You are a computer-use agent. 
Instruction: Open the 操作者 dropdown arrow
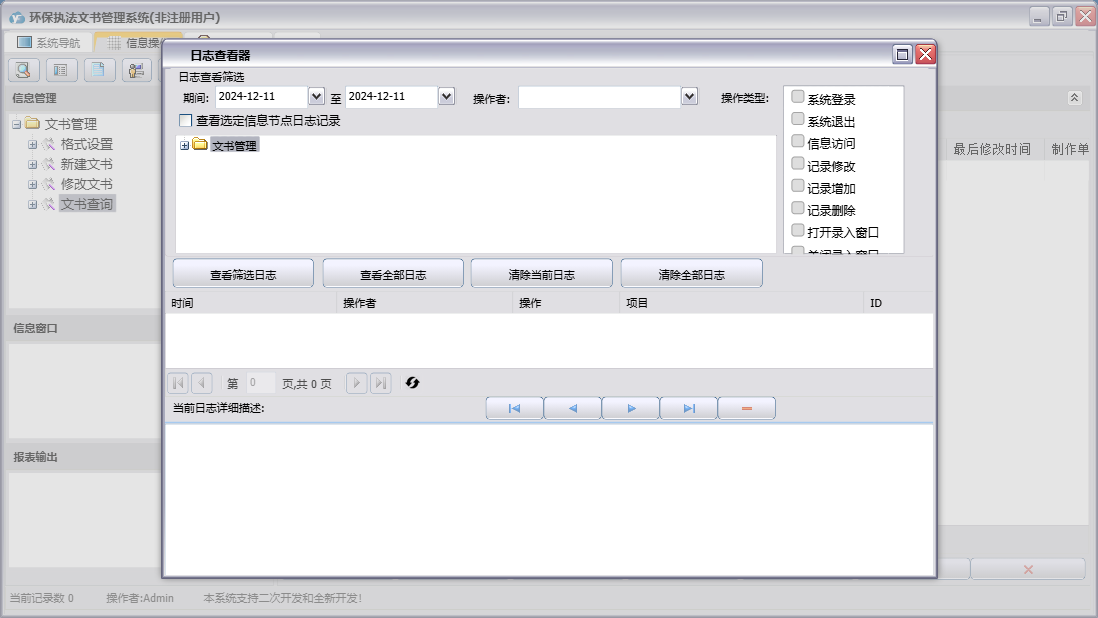(690, 97)
